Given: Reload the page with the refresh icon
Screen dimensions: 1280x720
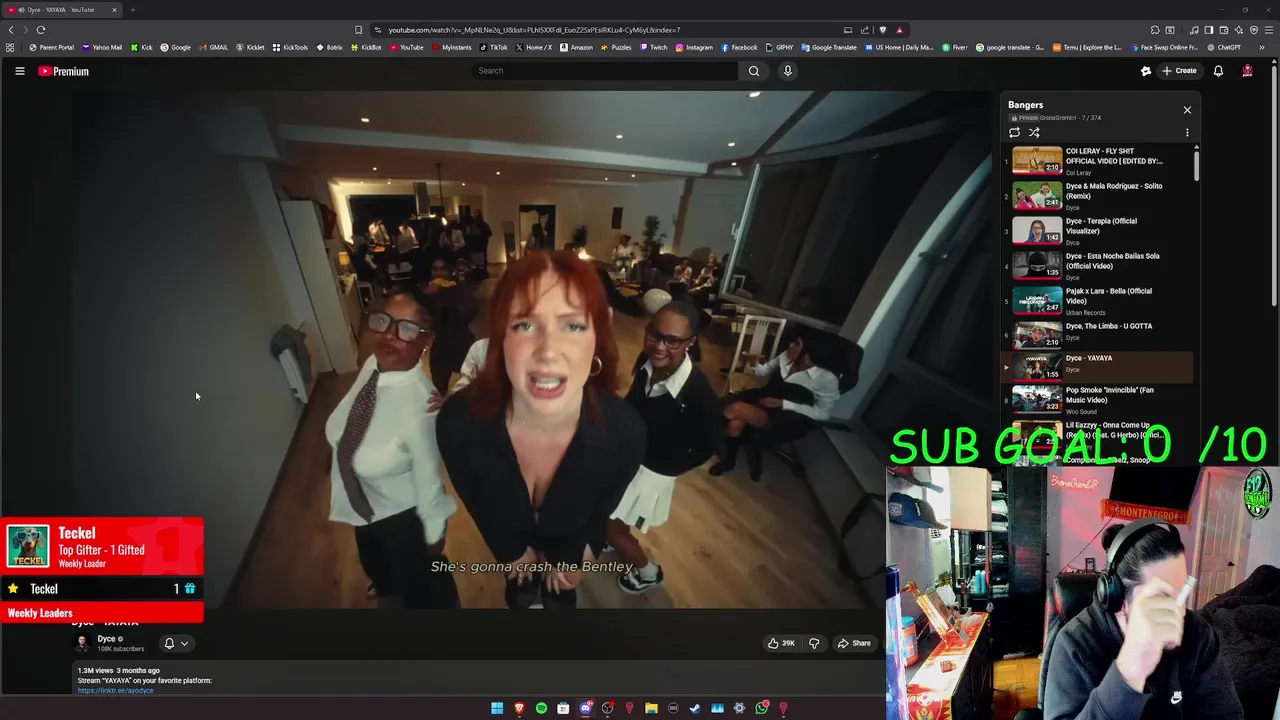Looking at the screenshot, I should pyautogui.click(x=41, y=30).
